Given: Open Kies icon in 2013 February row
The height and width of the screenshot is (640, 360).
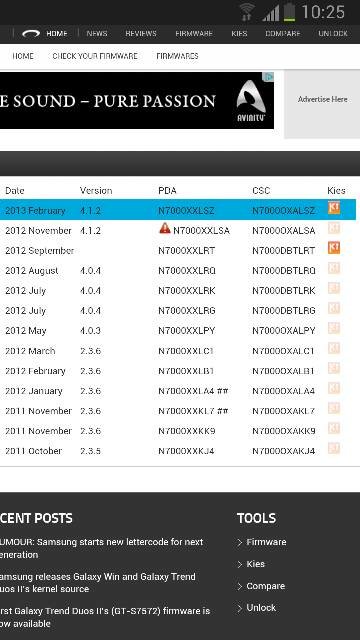Looking at the screenshot, I should point(334,208).
